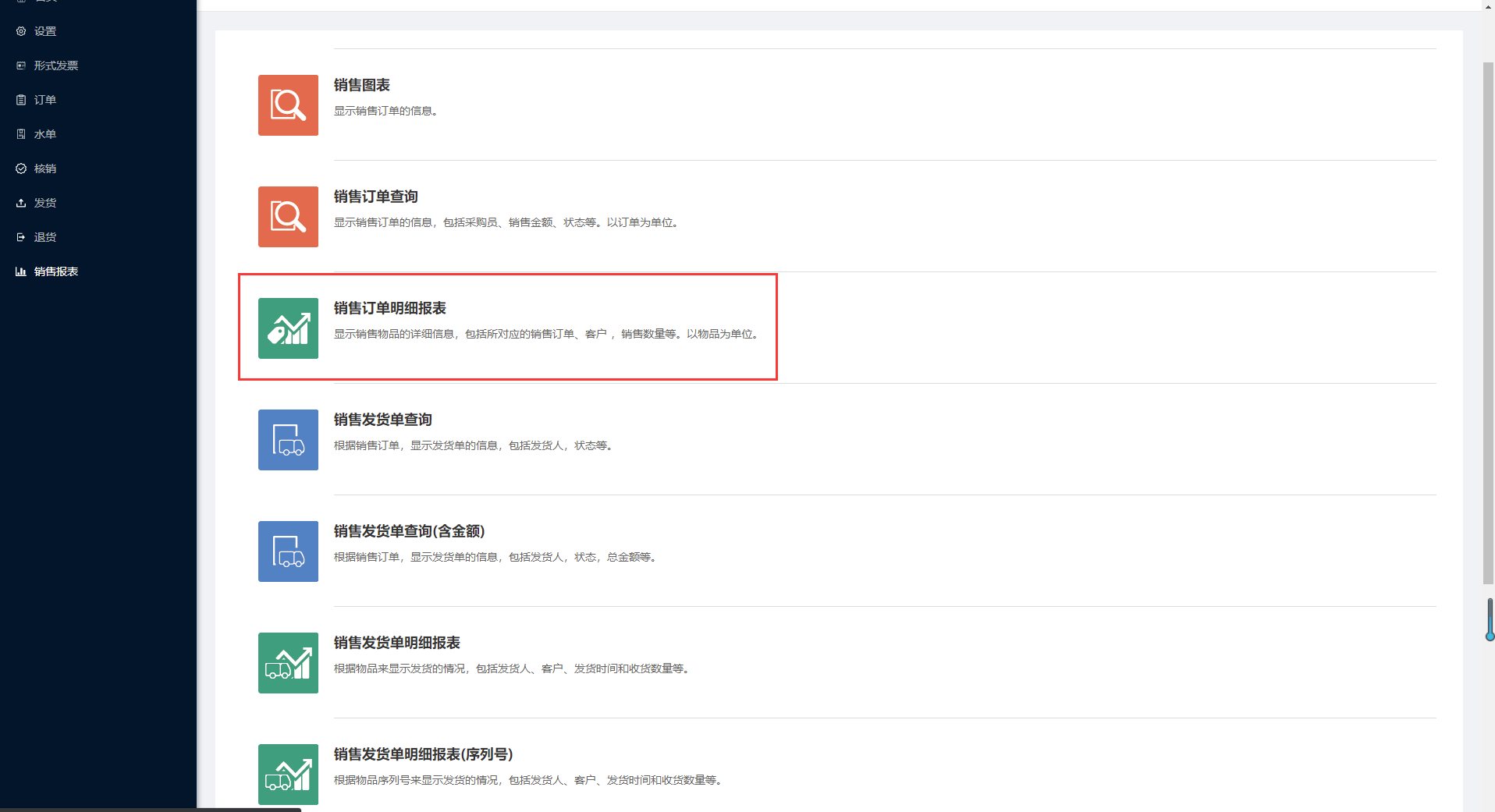Viewport: 1495px width, 812px height.
Task: Open the 销售图表 report icon
Action: [x=288, y=105]
